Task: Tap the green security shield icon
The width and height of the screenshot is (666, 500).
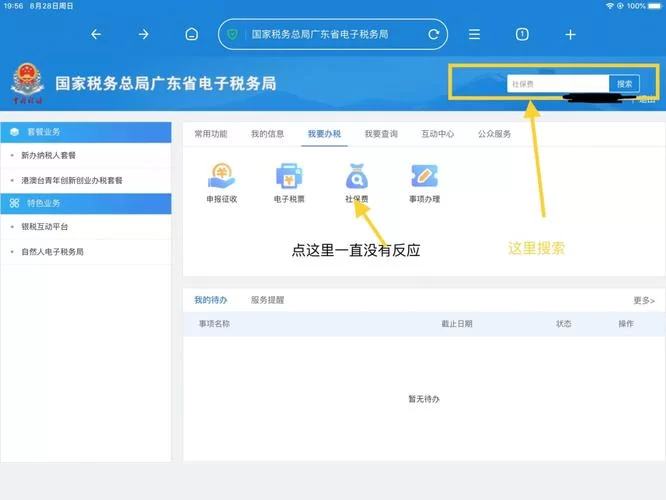Action: (x=232, y=34)
